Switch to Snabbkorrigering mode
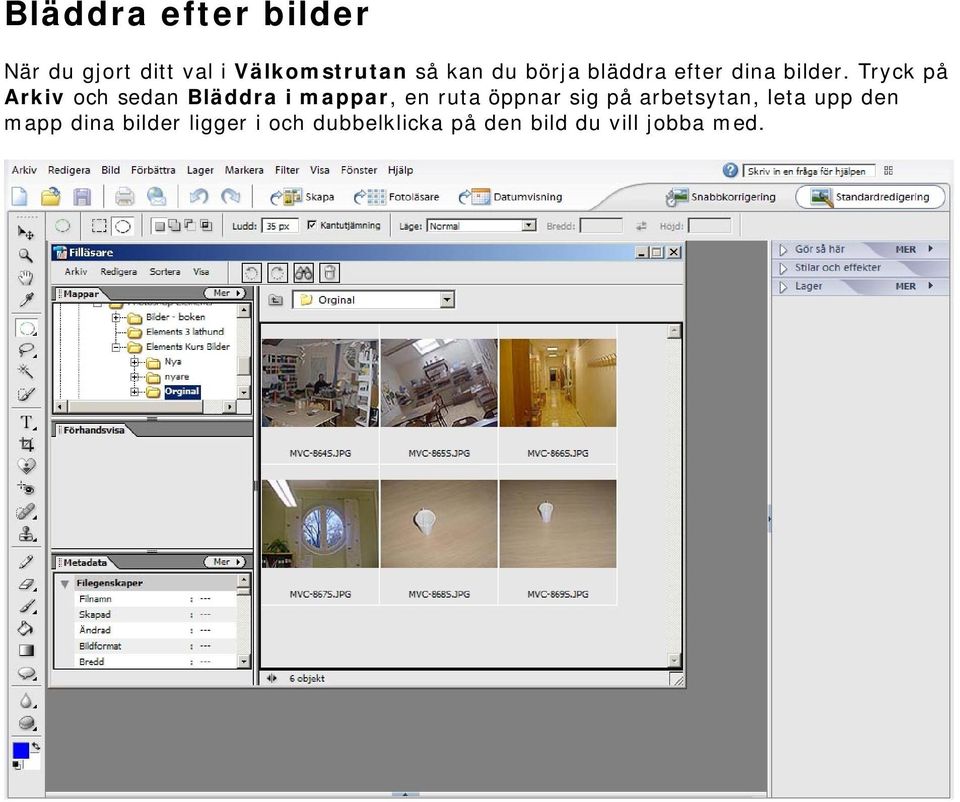The height and width of the screenshot is (802, 960). (721, 197)
